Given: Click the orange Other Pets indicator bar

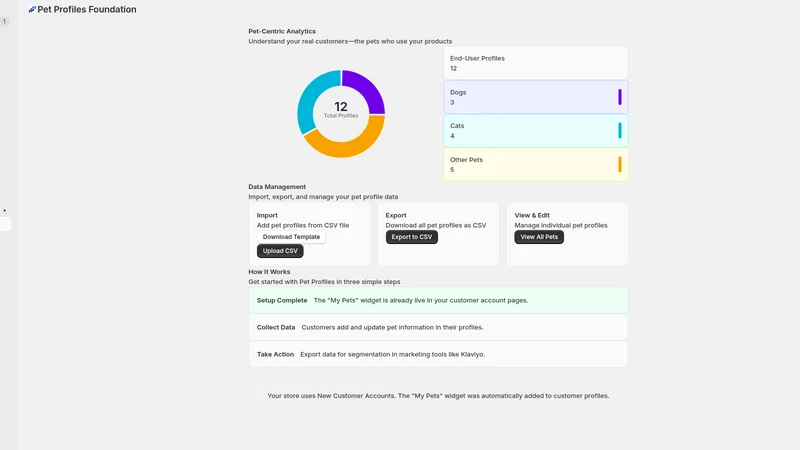Looking at the screenshot, I should point(620,164).
